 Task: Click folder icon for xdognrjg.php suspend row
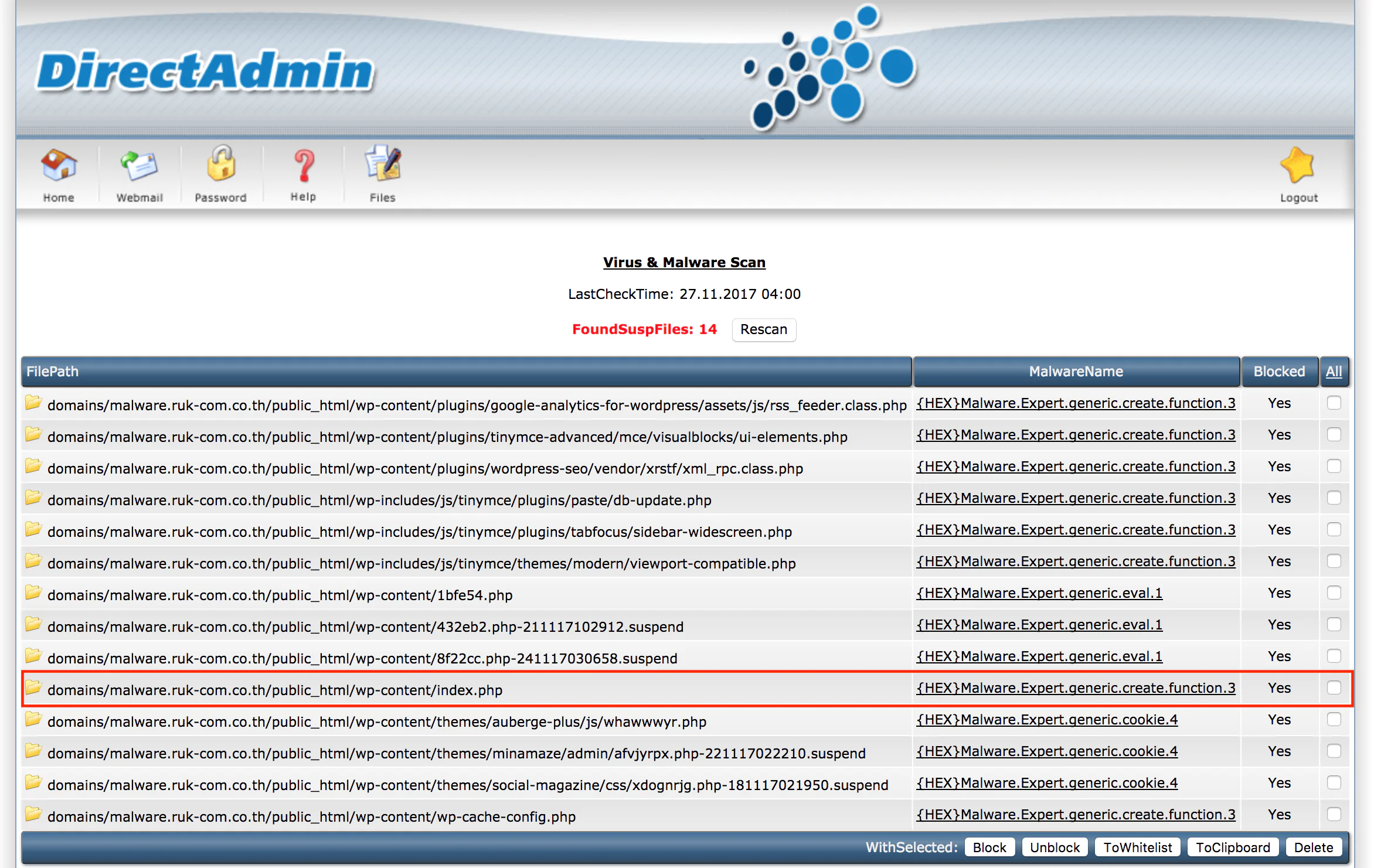coord(33,783)
